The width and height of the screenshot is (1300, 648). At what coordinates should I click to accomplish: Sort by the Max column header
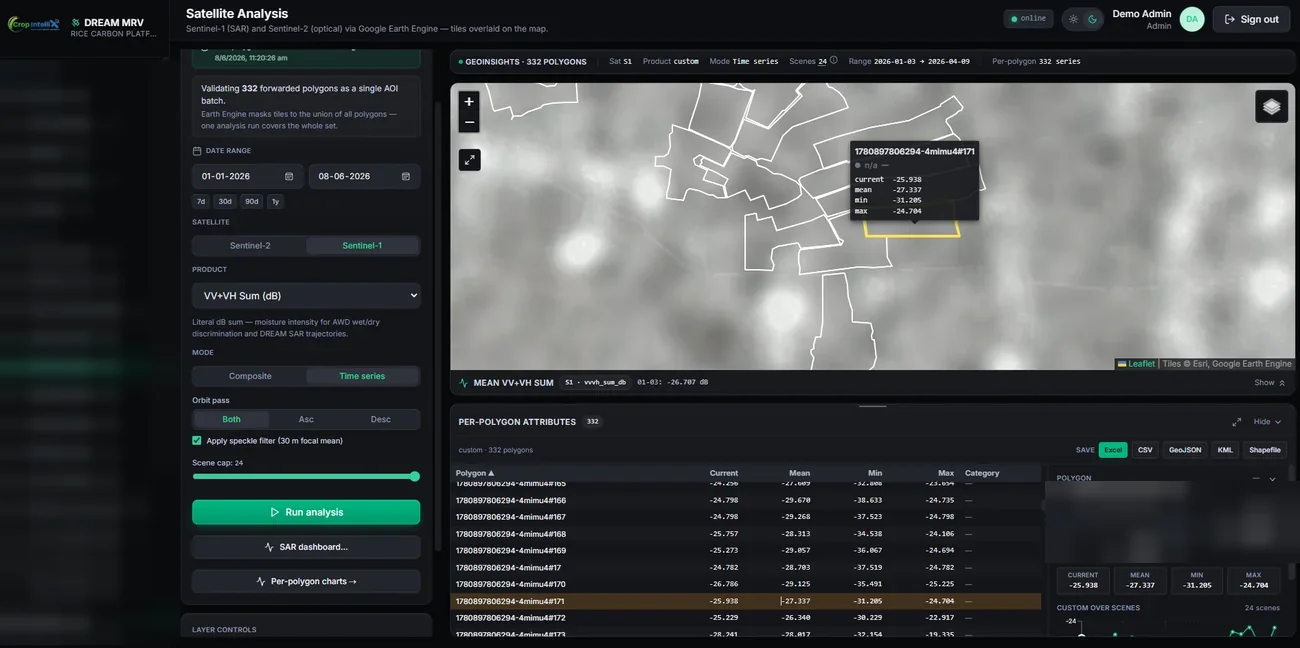(946, 473)
